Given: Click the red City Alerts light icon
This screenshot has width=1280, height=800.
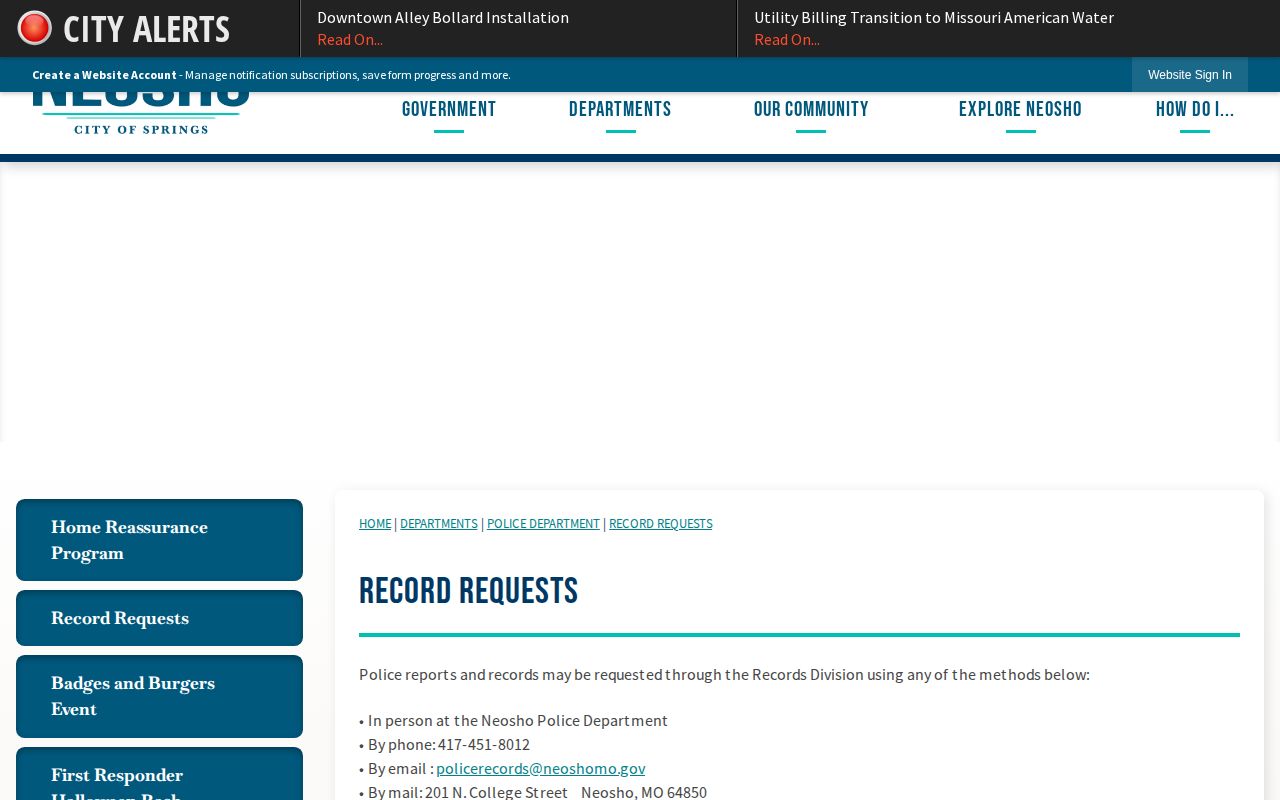Looking at the screenshot, I should tap(35, 28).
